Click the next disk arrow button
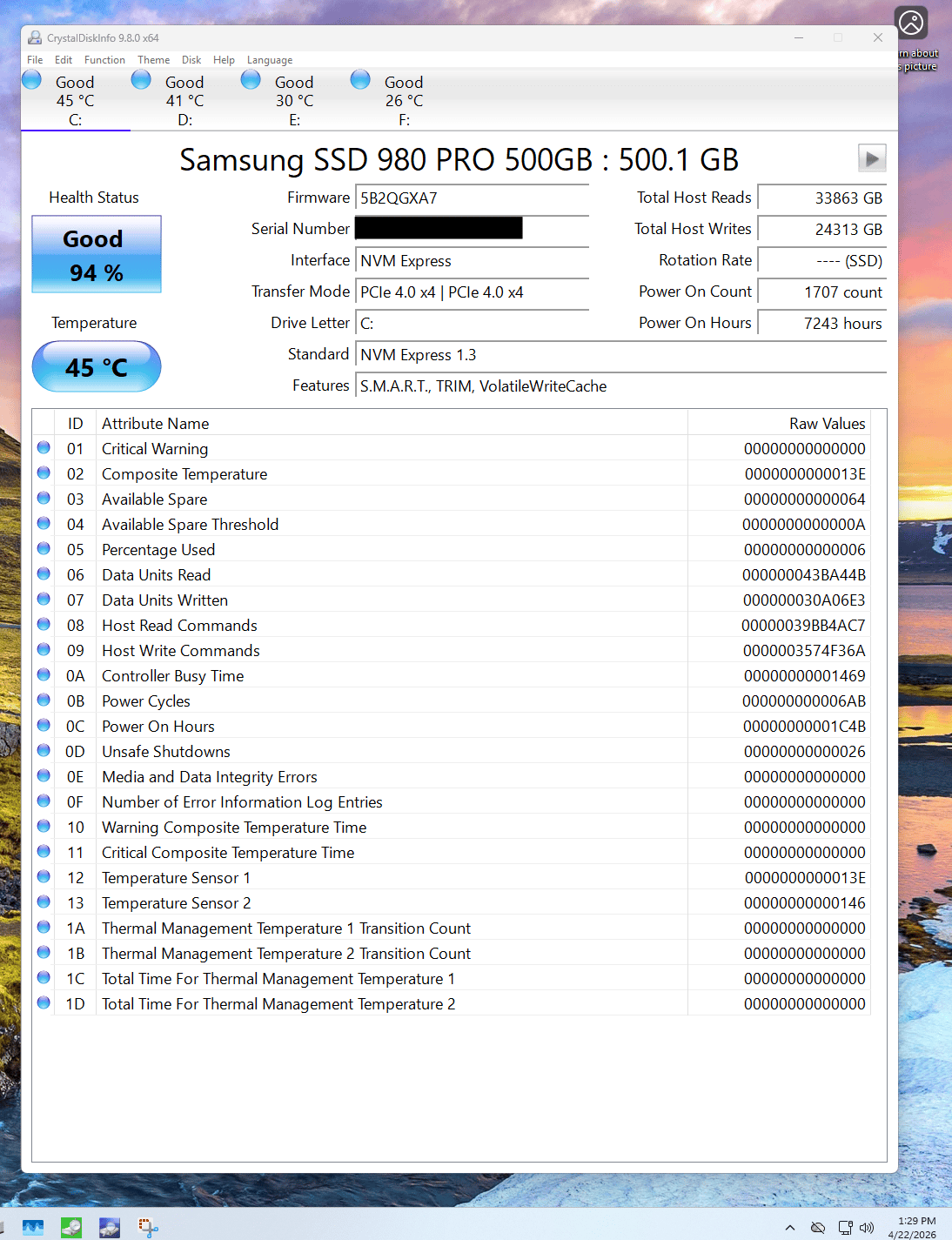 coord(872,158)
